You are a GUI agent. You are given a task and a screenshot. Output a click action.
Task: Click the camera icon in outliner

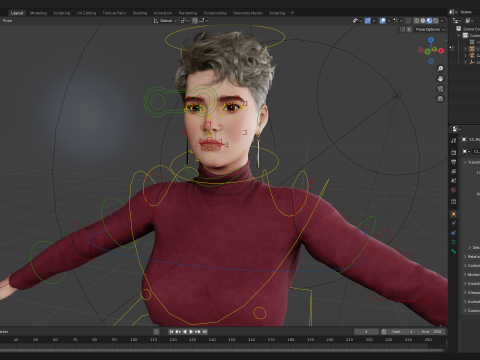click(x=472, y=55)
